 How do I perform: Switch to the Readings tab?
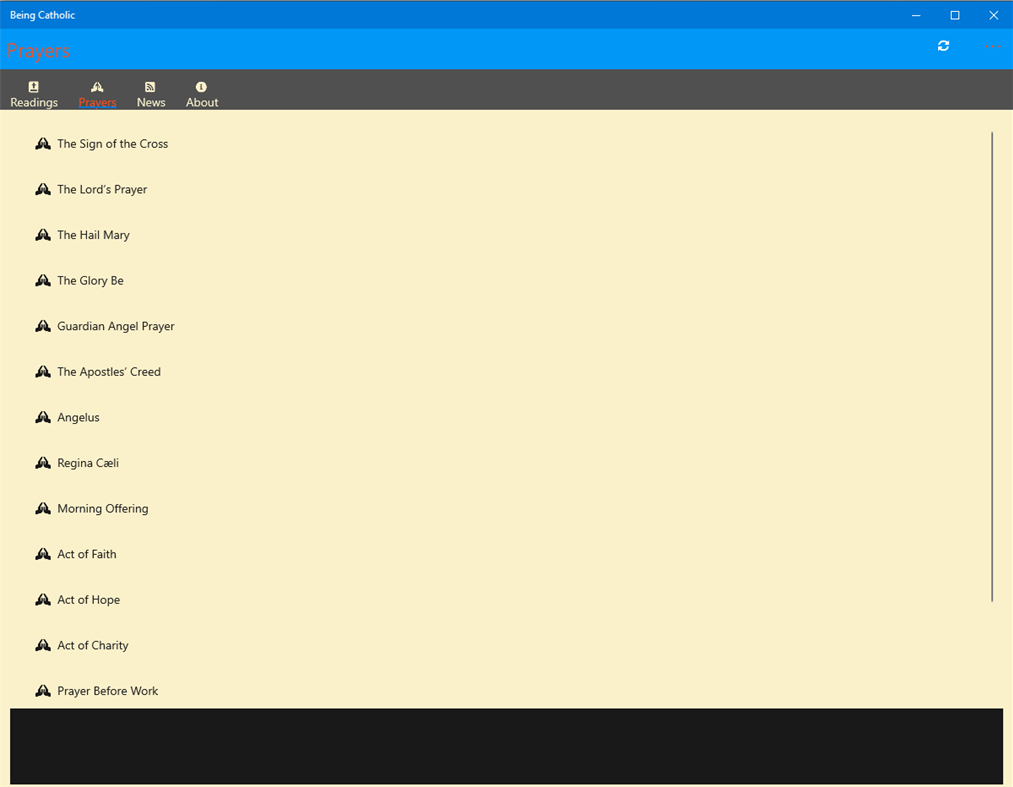pyautogui.click(x=34, y=93)
